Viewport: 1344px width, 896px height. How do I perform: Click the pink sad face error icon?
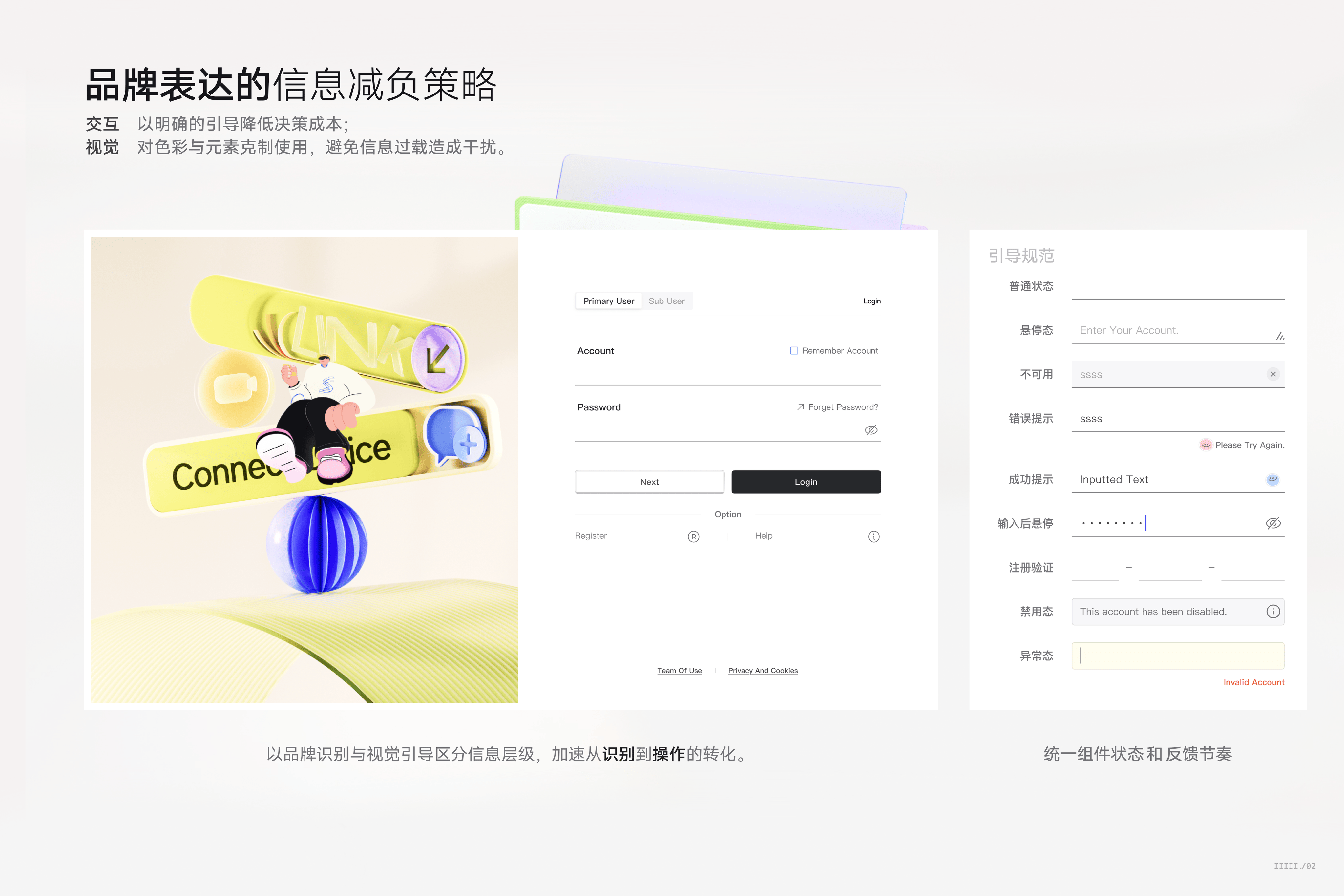[x=1206, y=445]
